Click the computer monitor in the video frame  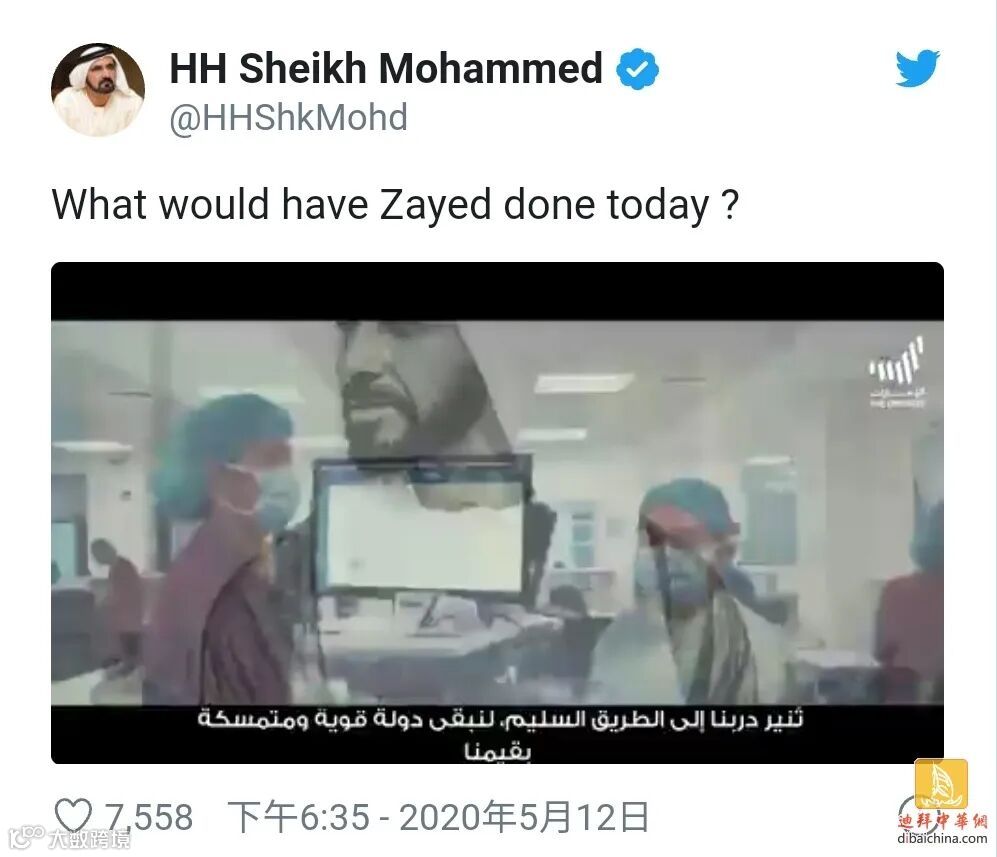pos(422,528)
